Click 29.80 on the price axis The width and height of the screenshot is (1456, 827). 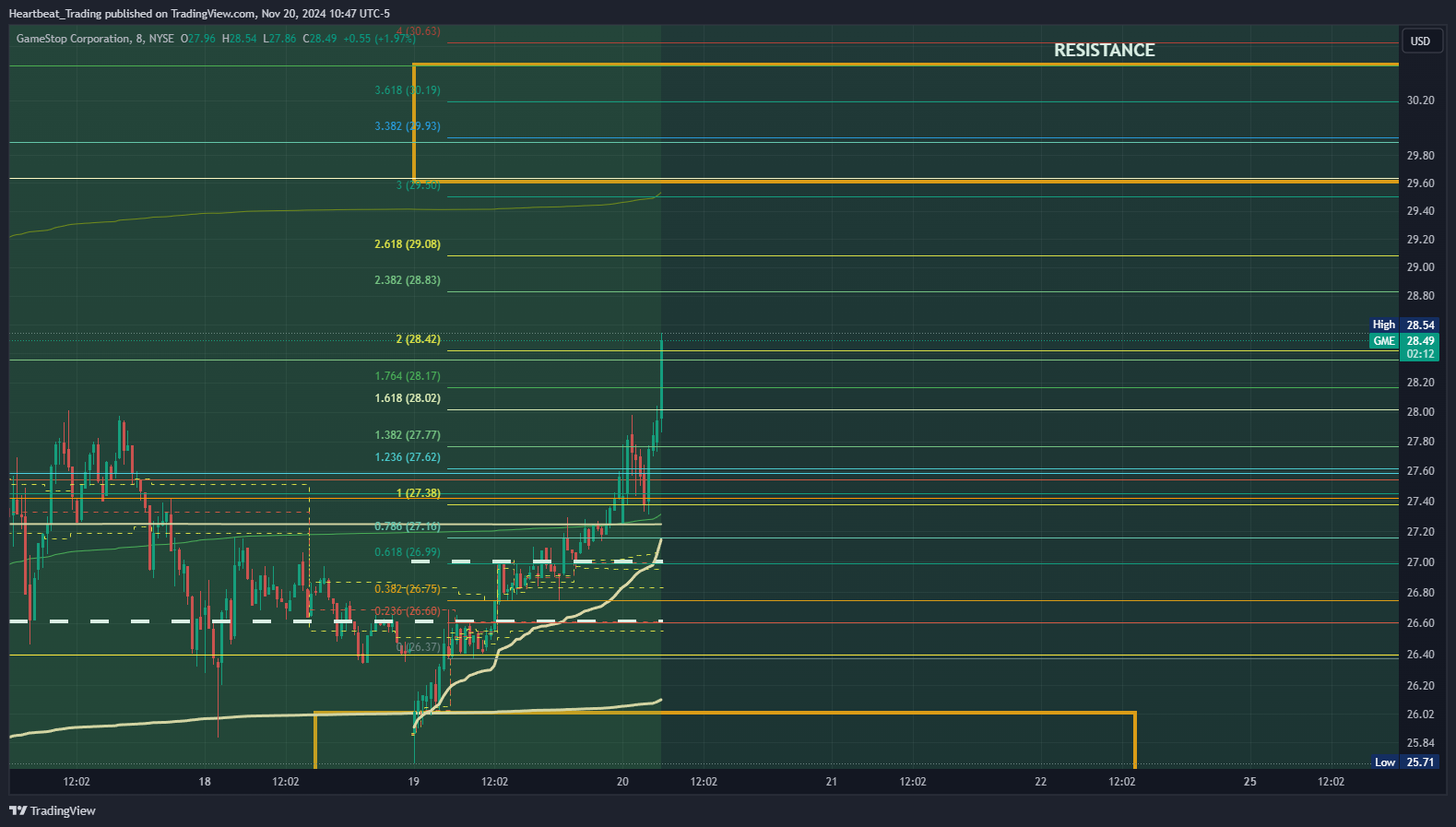point(1420,156)
